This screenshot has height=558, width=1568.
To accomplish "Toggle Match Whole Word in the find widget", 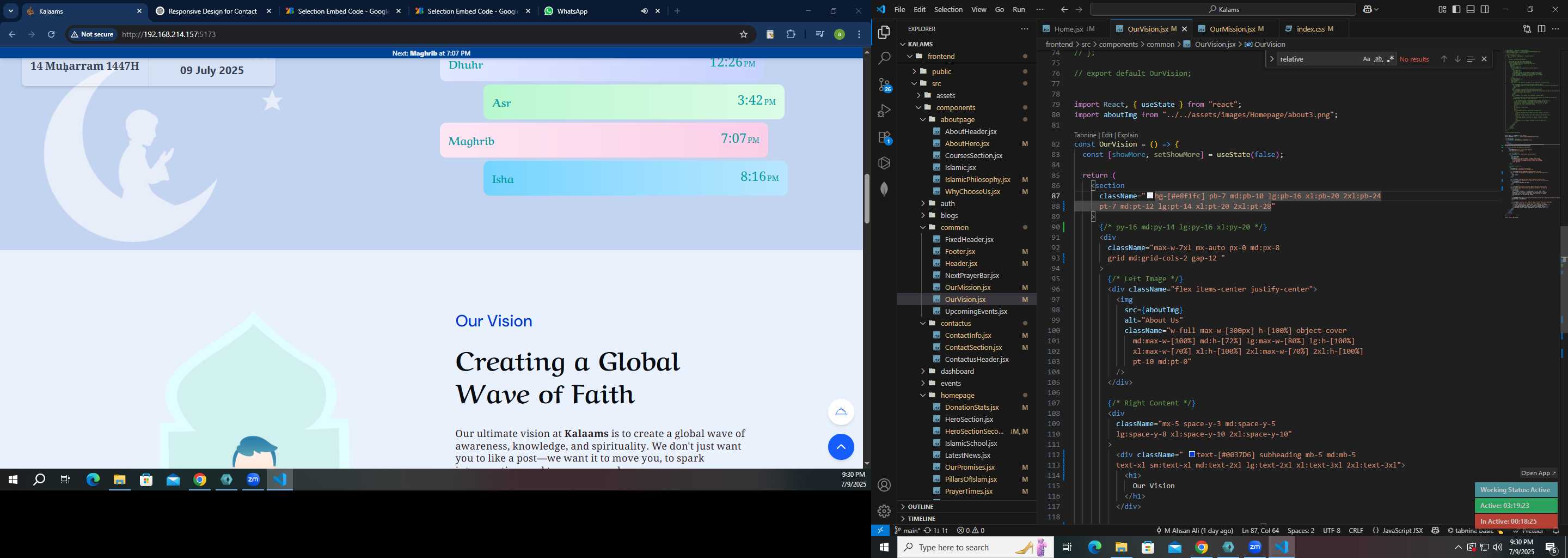I will pyautogui.click(x=1379, y=59).
